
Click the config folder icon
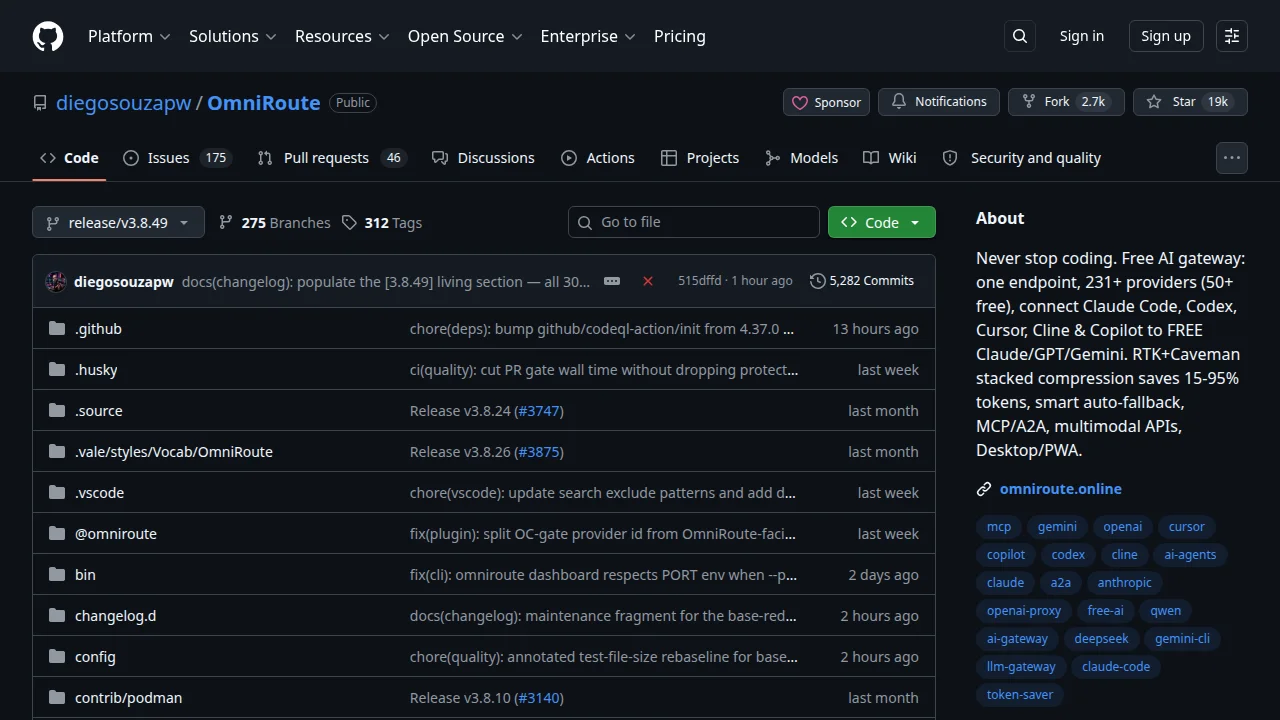point(57,657)
